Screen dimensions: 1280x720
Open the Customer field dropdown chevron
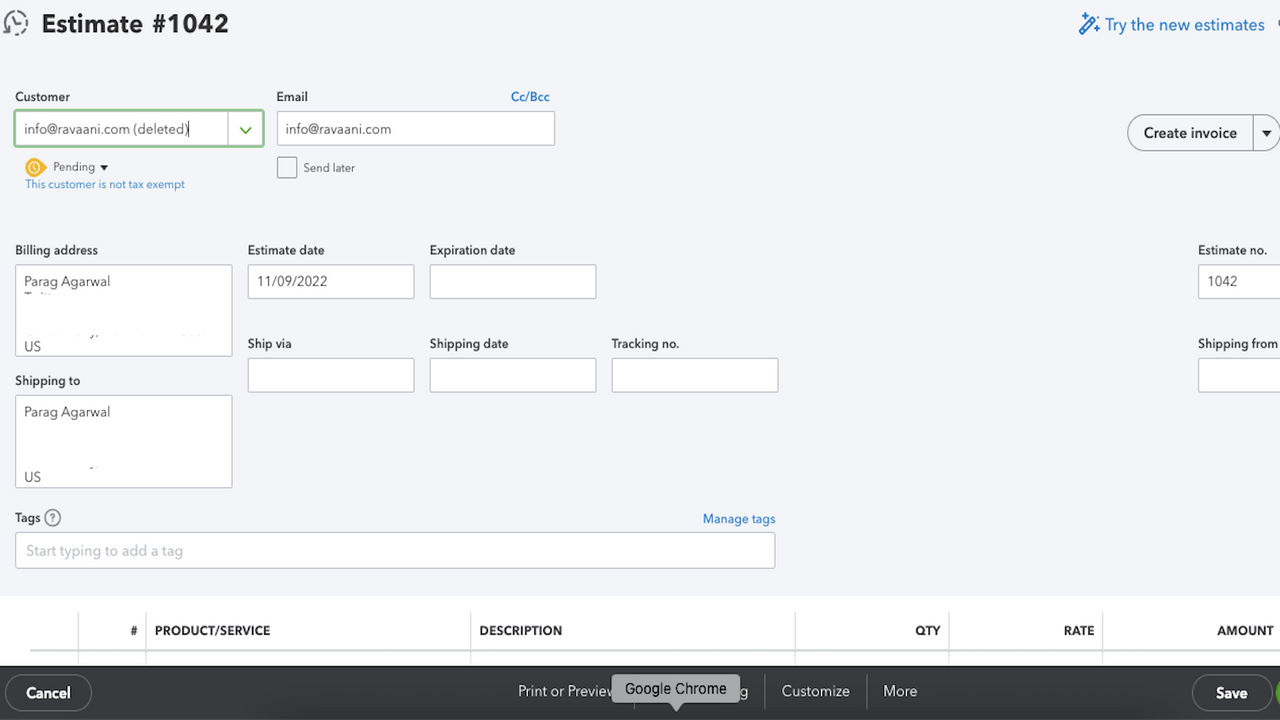[245, 128]
